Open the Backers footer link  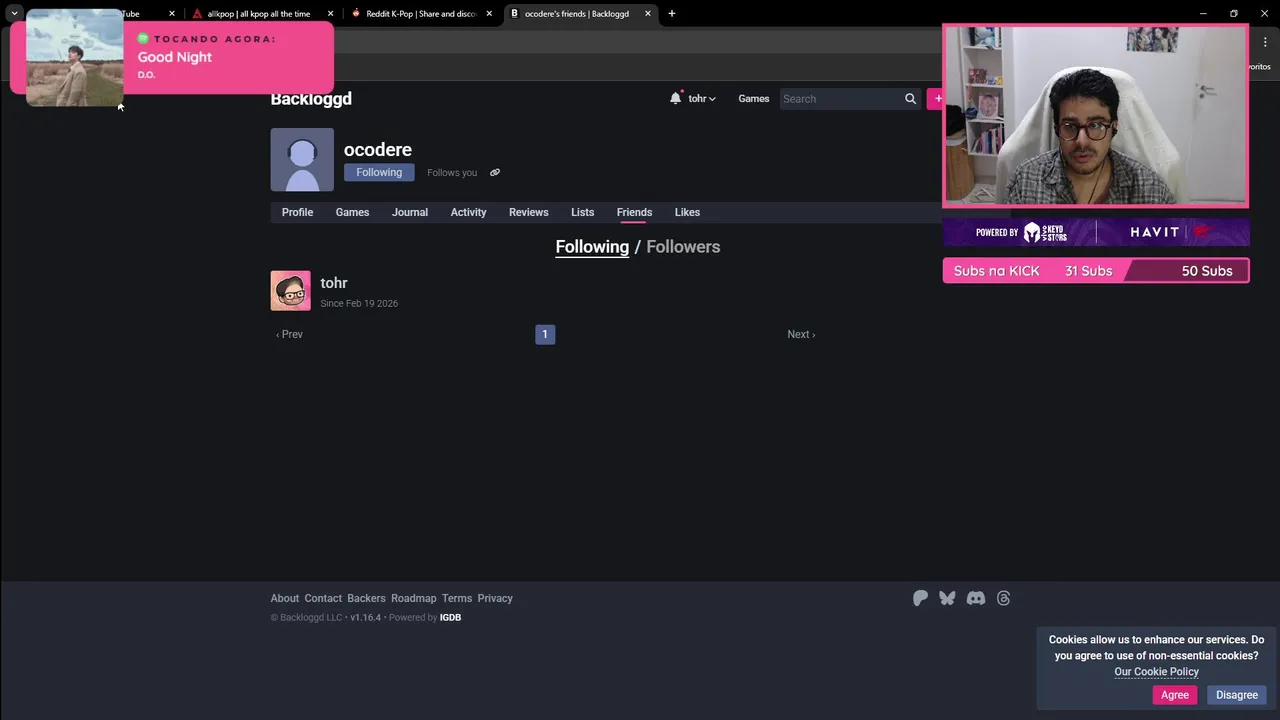point(366,598)
